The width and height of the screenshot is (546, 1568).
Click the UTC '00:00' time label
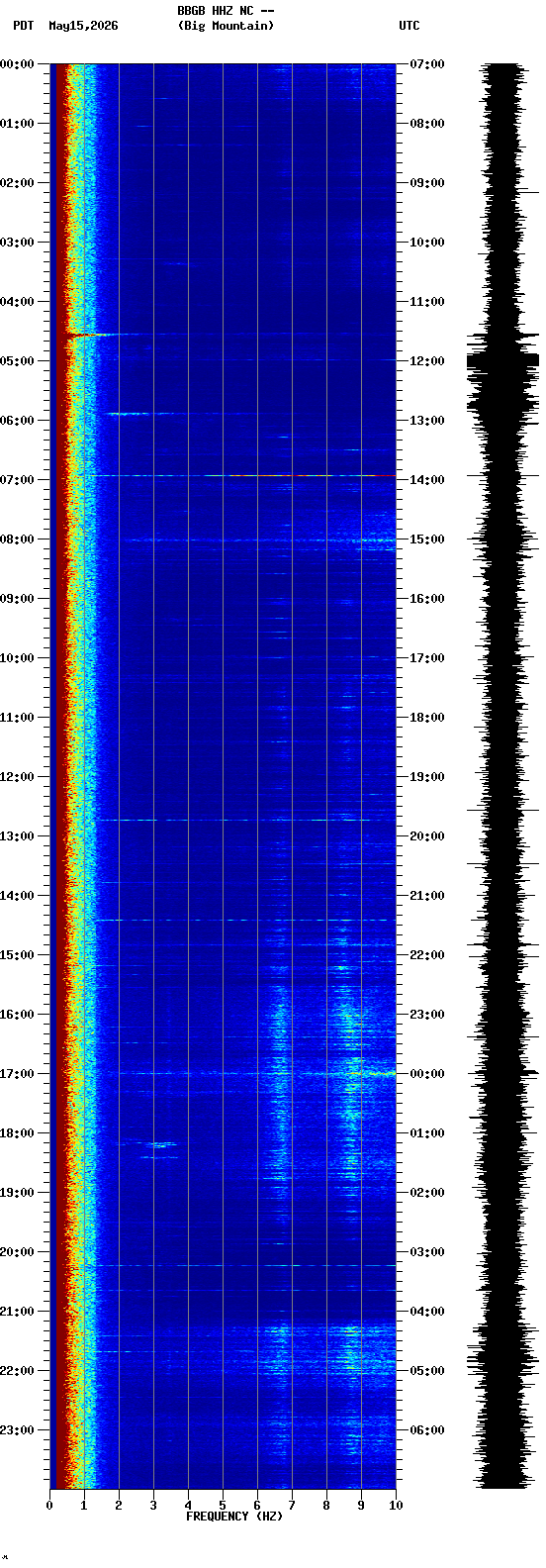click(427, 1074)
